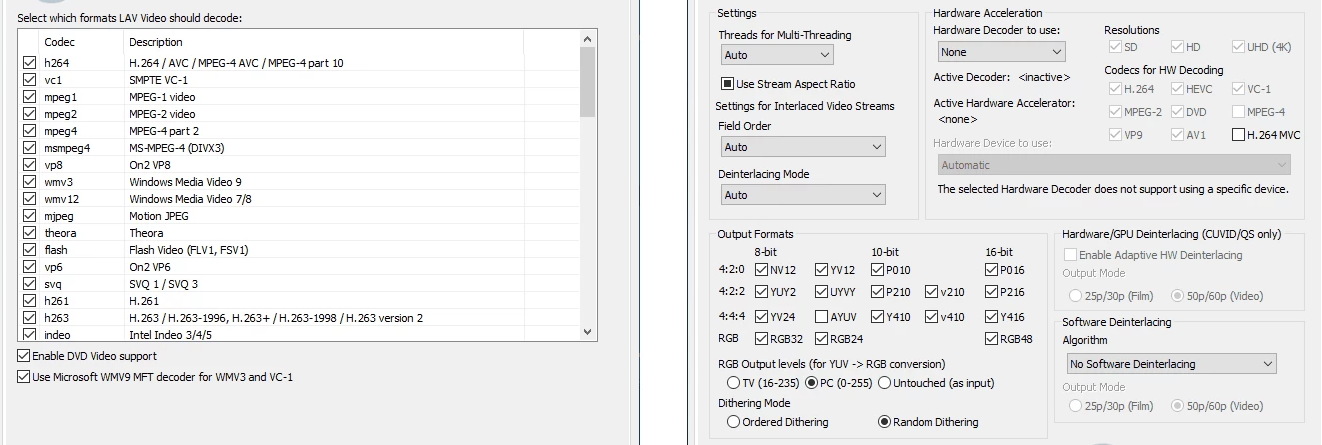
Task: Uncheck the mpeg4 codec row
Action: pos(29,131)
